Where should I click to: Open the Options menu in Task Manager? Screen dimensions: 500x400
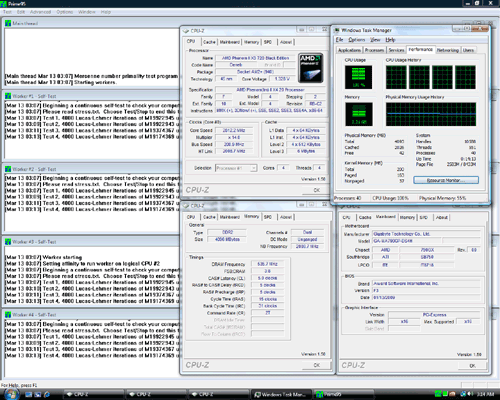point(357,40)
